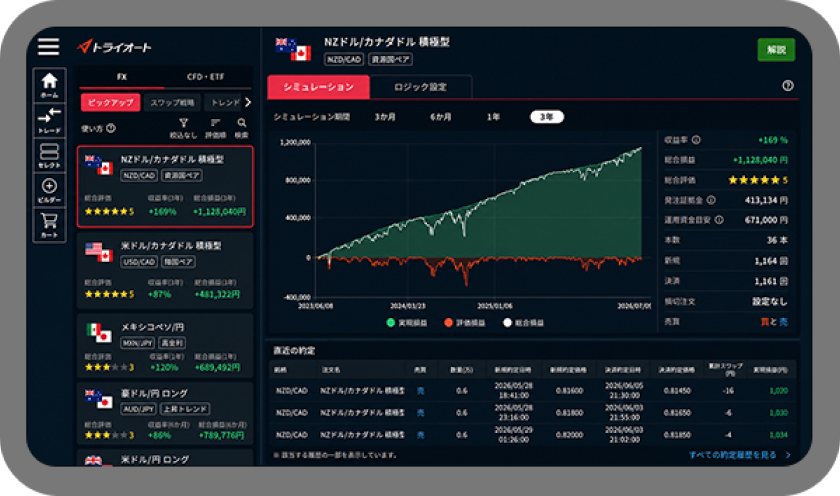Click the +1,128,040 円 total profit value
840x496 pixels.
(760, 160)
